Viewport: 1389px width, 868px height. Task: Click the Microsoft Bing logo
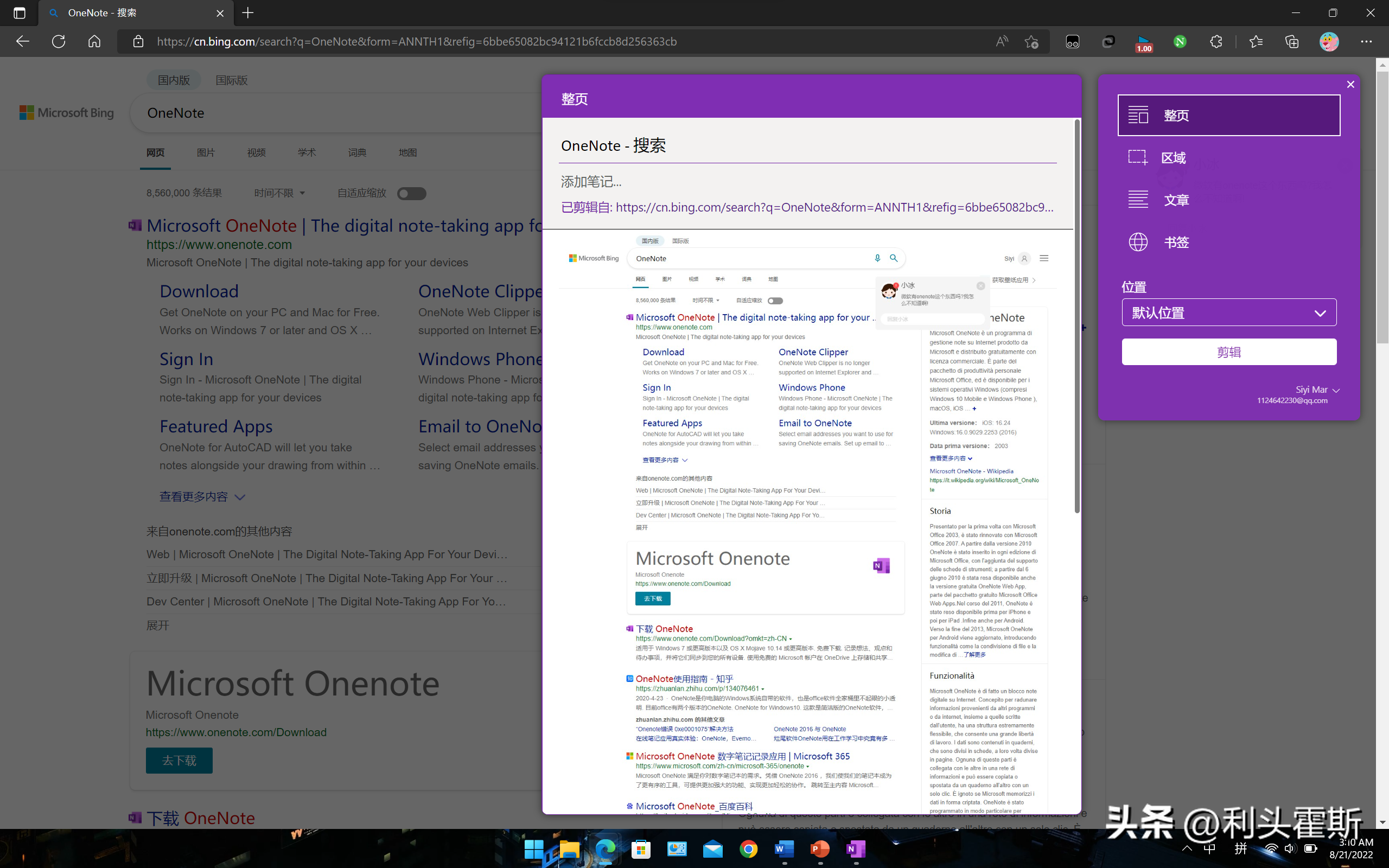[x=67, y=112]
